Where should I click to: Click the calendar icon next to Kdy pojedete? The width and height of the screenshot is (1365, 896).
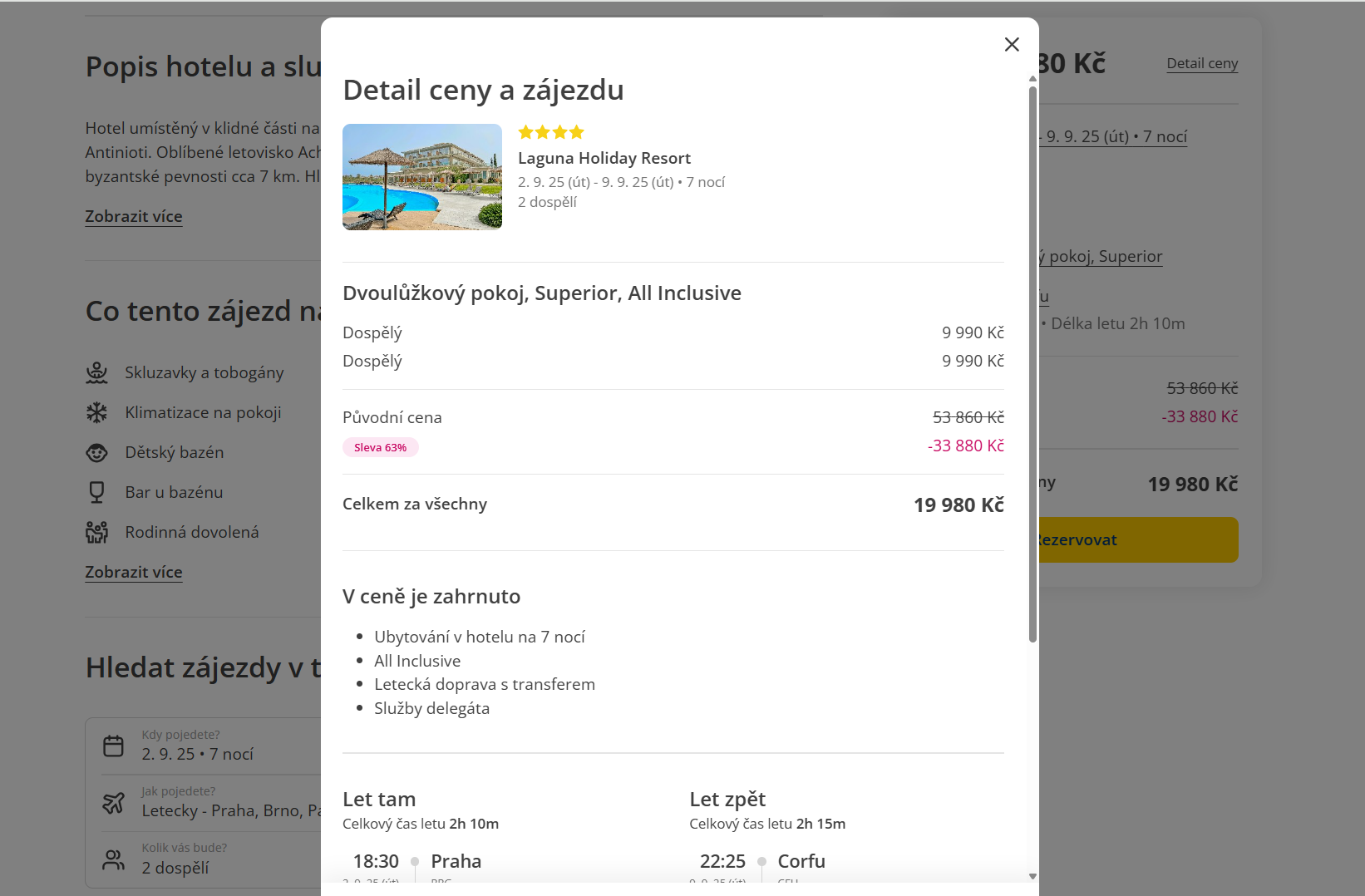(113, 746)
